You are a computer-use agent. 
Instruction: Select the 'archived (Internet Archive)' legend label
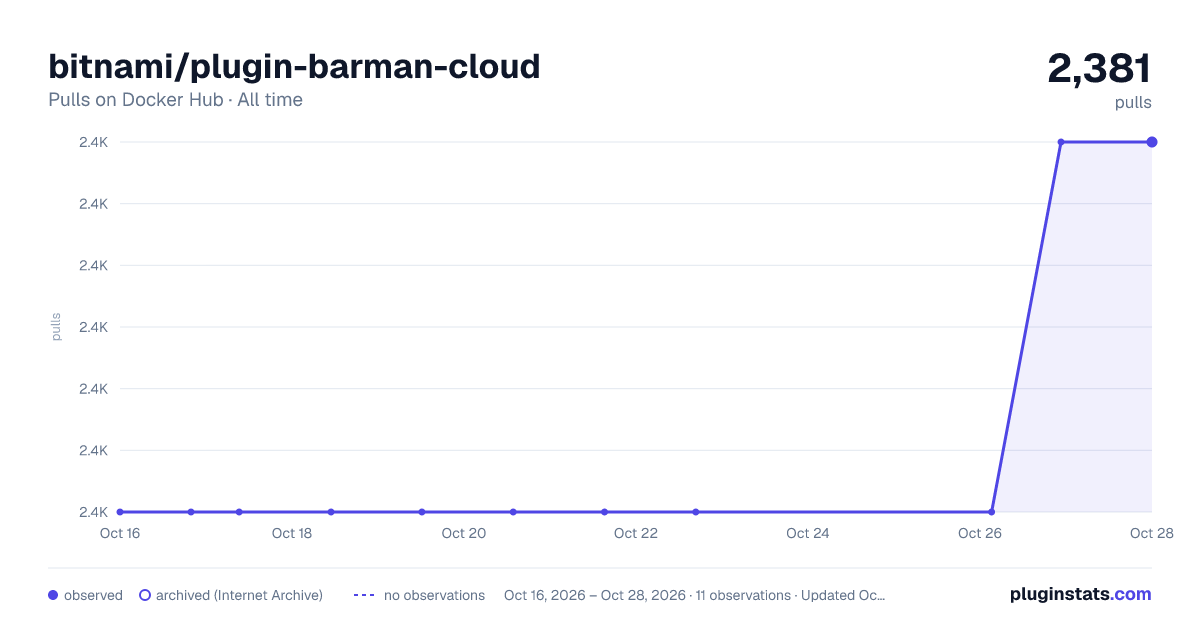click(239, 595)
